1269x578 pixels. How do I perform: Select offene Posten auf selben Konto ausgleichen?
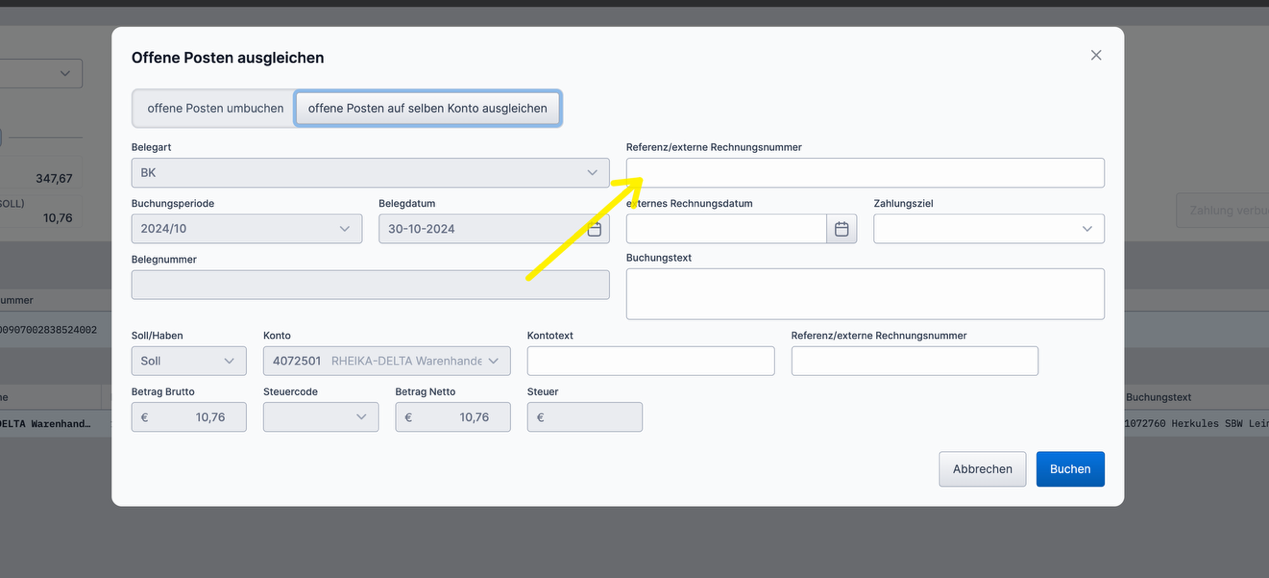428,107
